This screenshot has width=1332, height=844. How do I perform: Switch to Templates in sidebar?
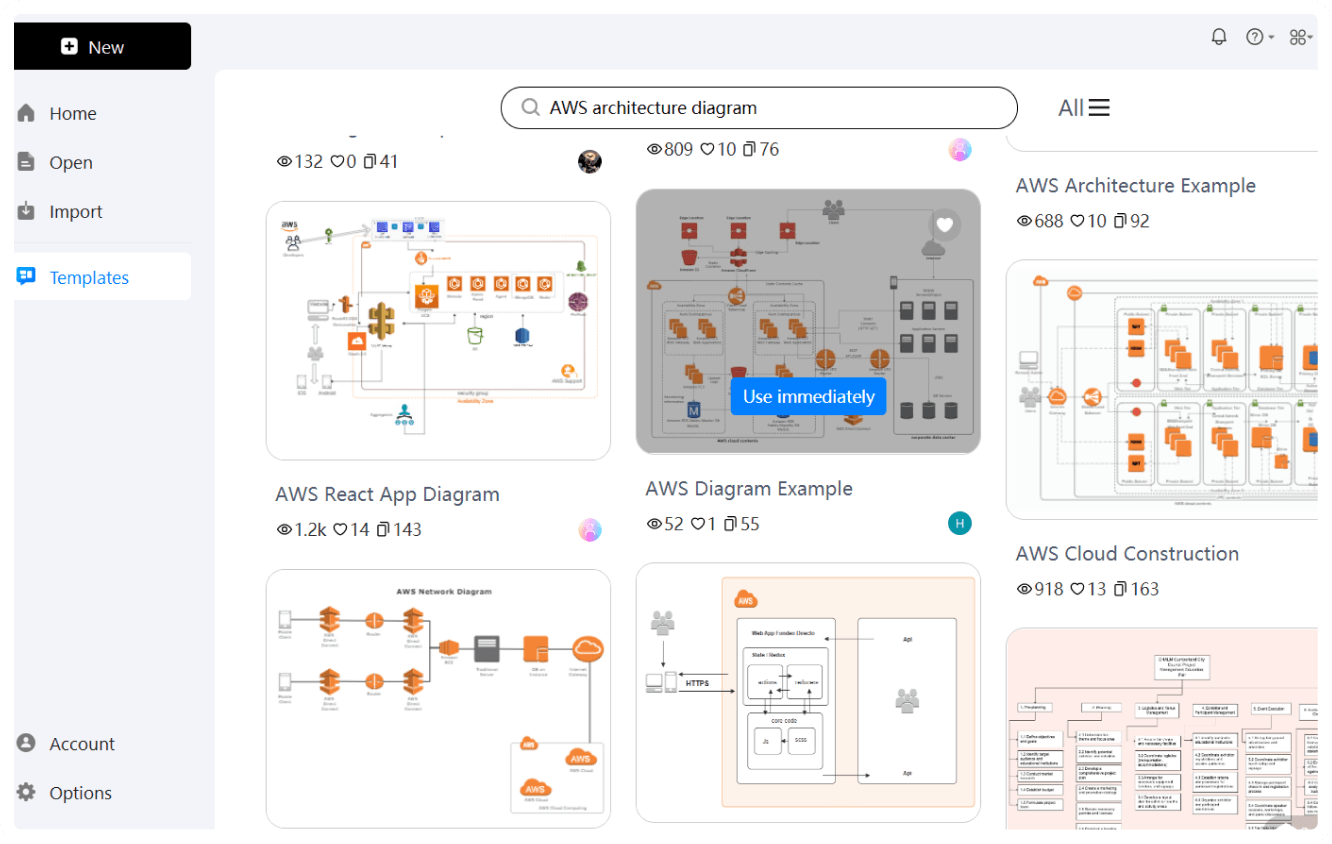pos(102,277)
